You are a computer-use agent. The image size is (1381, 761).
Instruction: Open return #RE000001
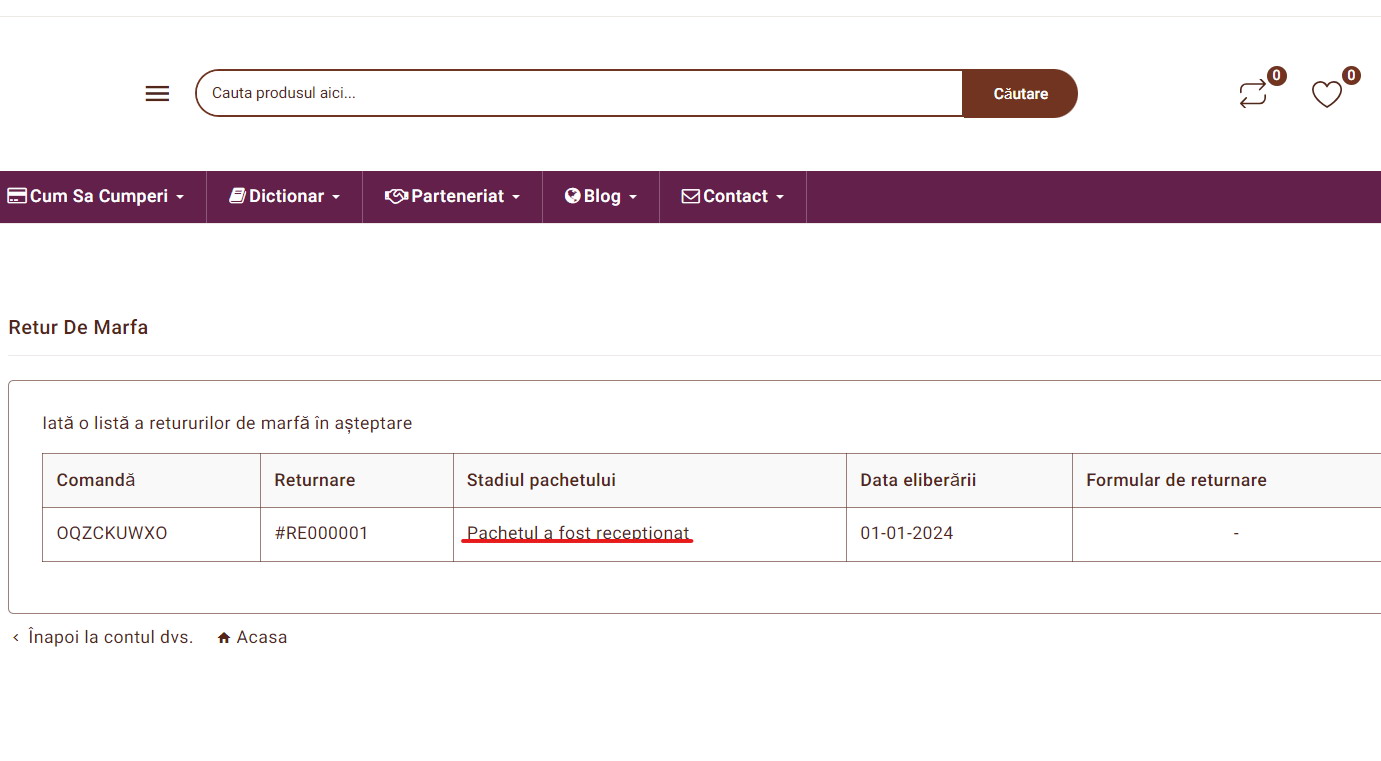pyautogui.click(x=321, y=533)
